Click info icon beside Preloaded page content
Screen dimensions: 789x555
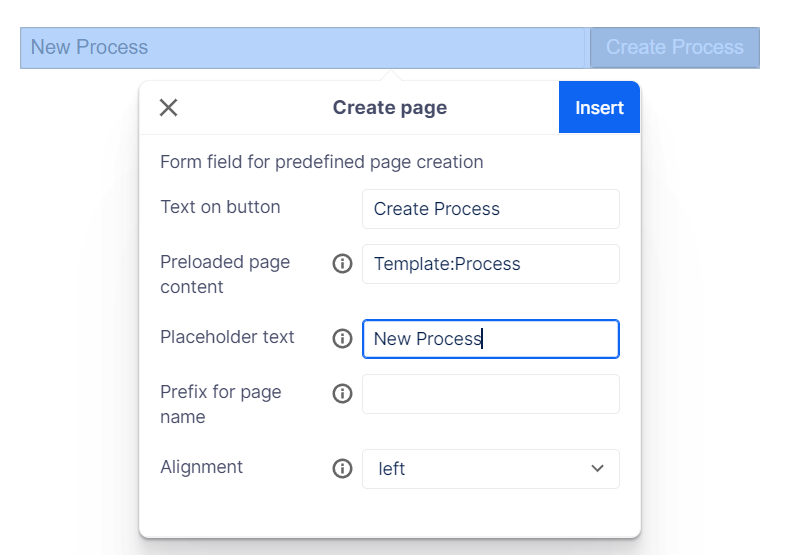point(342,264)
